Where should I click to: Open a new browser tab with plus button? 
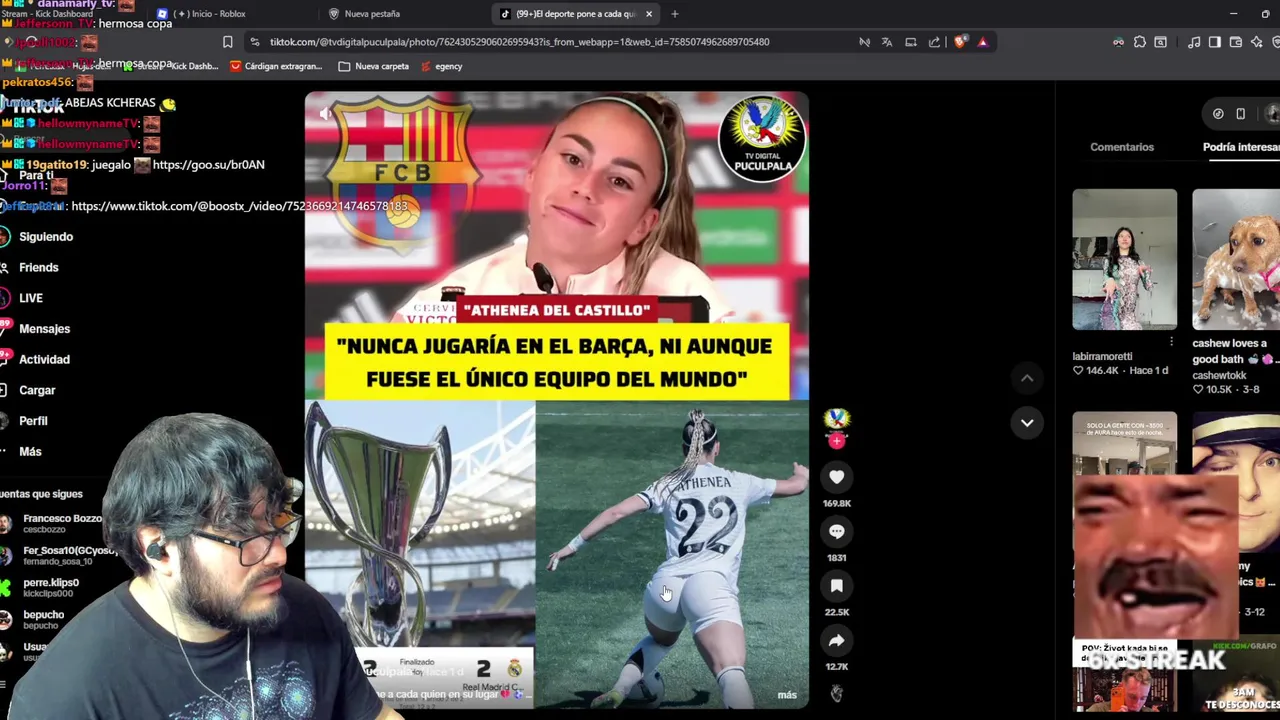(x=675, y=14)
